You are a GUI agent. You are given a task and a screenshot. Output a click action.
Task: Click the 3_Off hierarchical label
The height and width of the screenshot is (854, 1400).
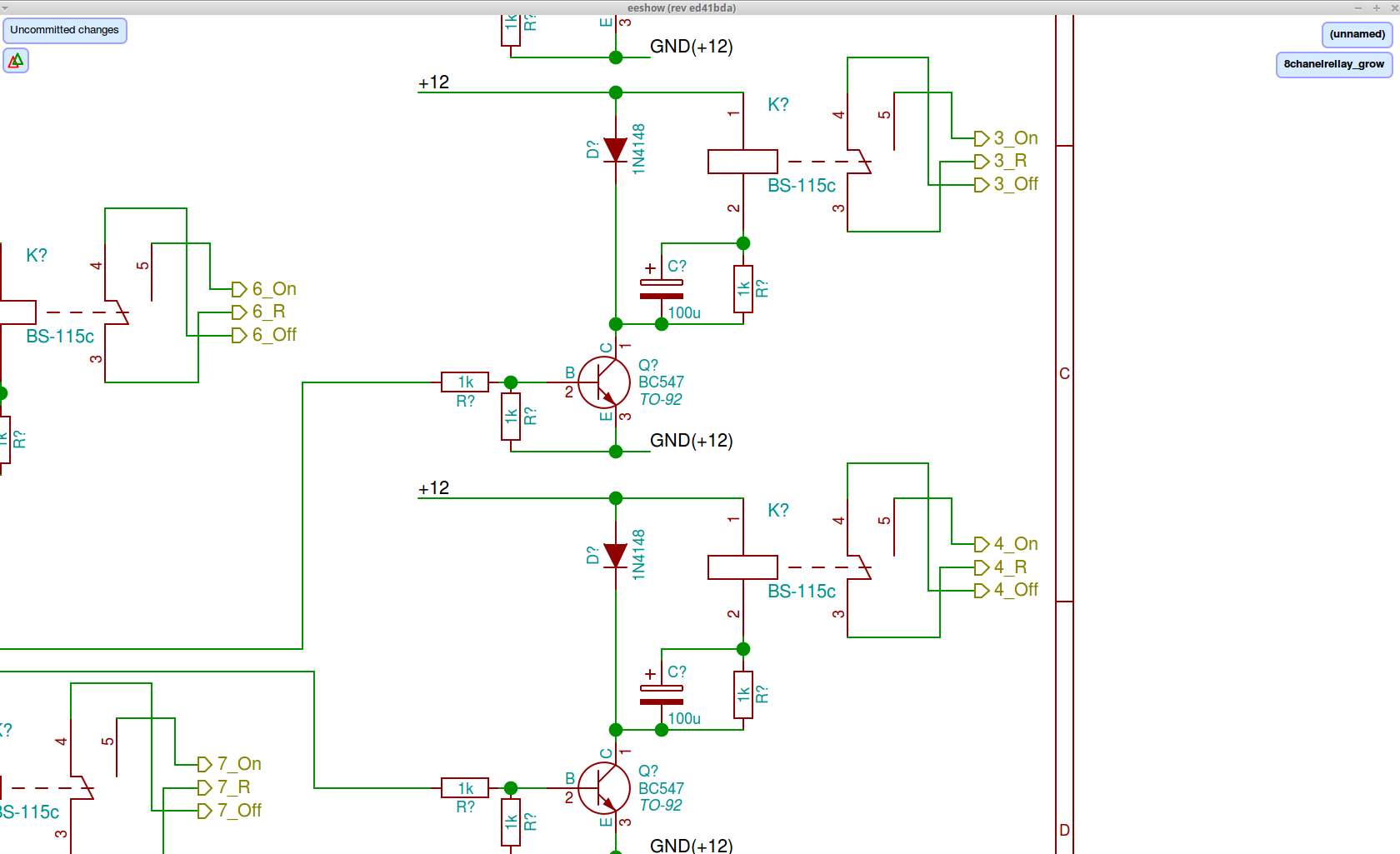(x=1016, y=184)
